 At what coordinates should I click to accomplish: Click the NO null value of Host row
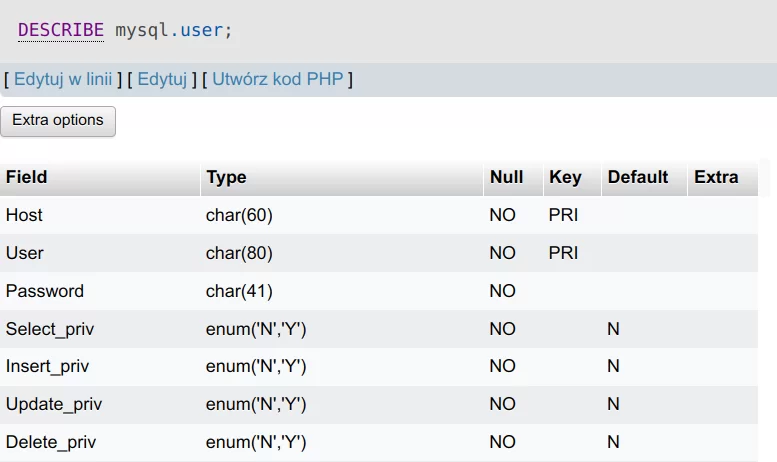tap(502, 215)
